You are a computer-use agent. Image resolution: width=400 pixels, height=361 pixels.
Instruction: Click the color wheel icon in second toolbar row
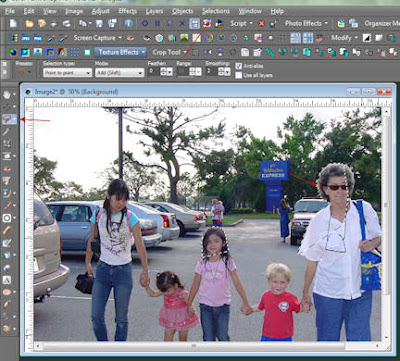209,38
